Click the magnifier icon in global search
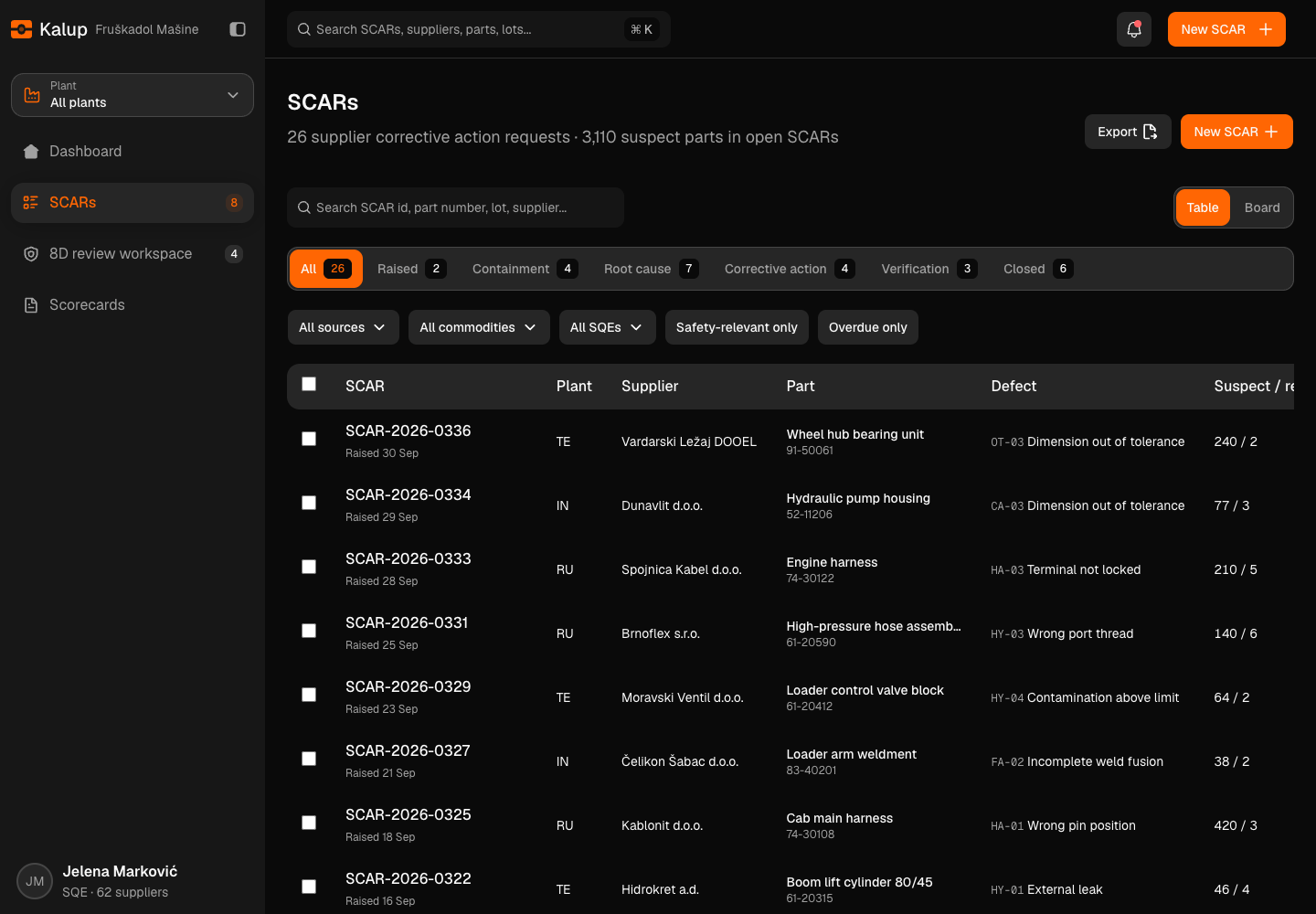 [x=304, y=29]
